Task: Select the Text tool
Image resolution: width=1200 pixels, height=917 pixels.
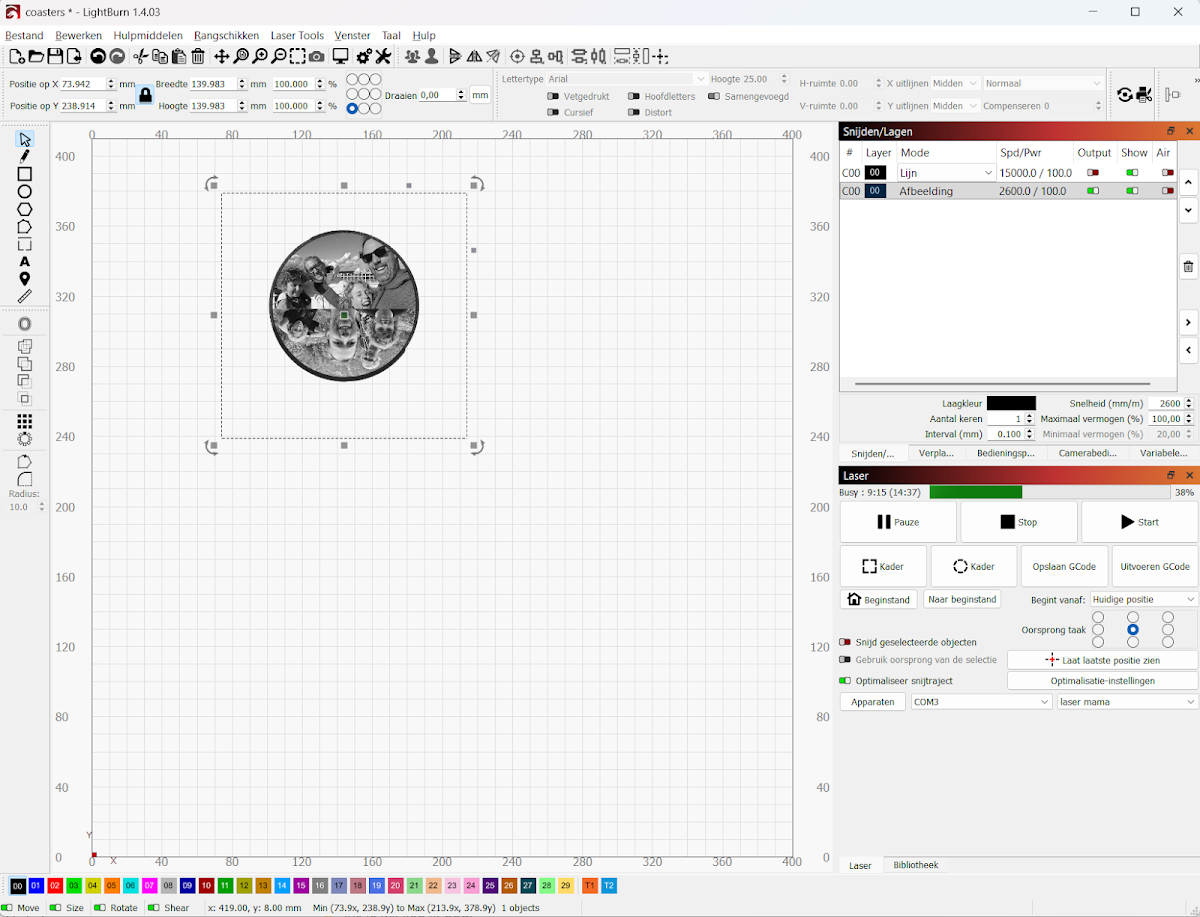Action: 25,261
